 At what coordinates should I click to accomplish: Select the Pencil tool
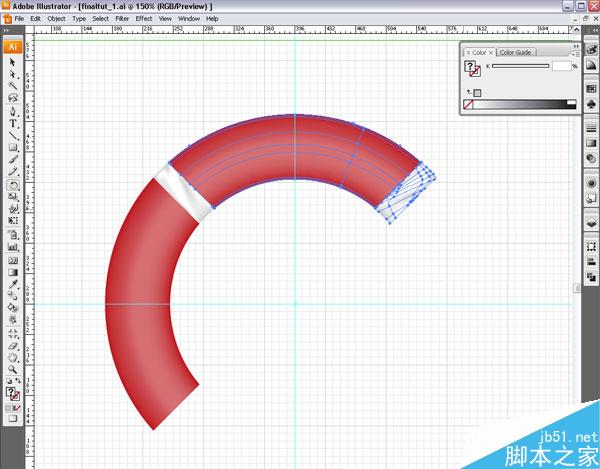pyautogui.click(x=13, y=171)
